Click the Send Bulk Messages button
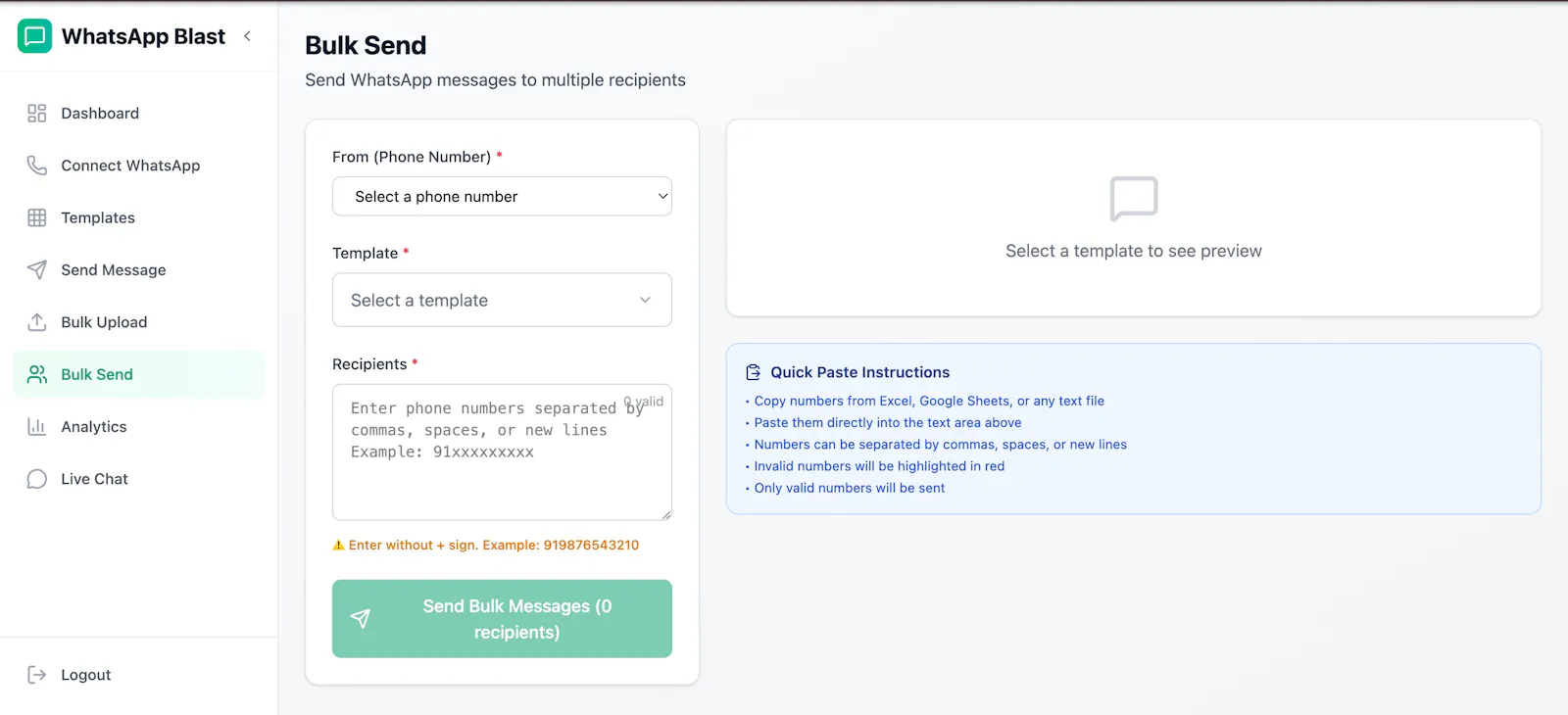The width and height of the screenshot is (1568, 715). click(502, 619)
